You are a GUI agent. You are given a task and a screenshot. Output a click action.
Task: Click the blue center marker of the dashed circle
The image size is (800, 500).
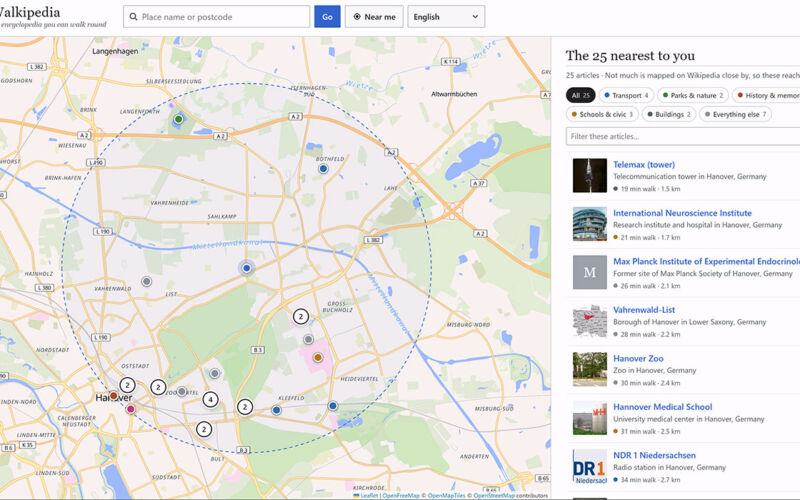(246, 268)
